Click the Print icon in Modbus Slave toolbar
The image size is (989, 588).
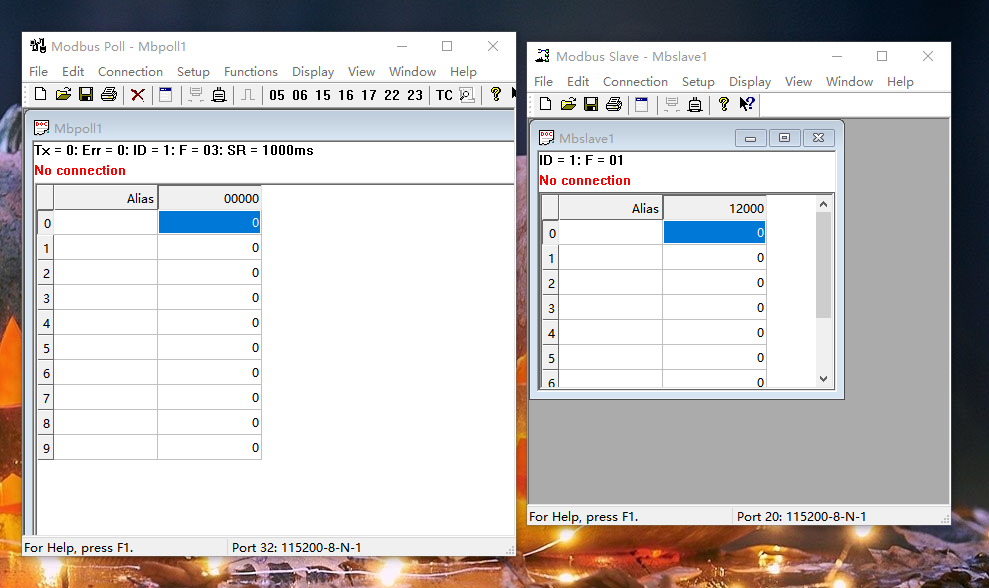click(x=614, y=105)
